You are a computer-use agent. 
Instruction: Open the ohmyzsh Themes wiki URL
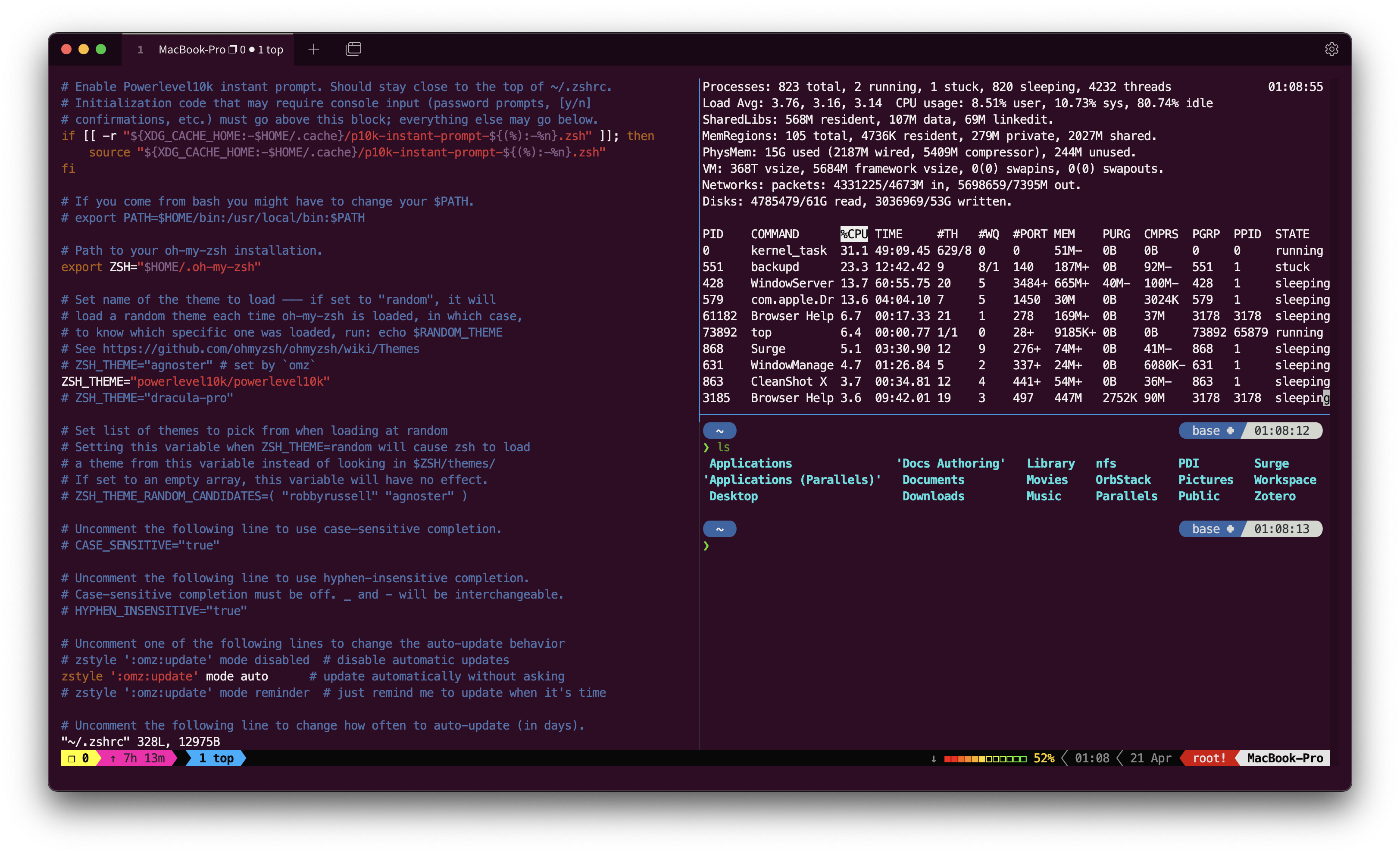(x=261, y=349)
